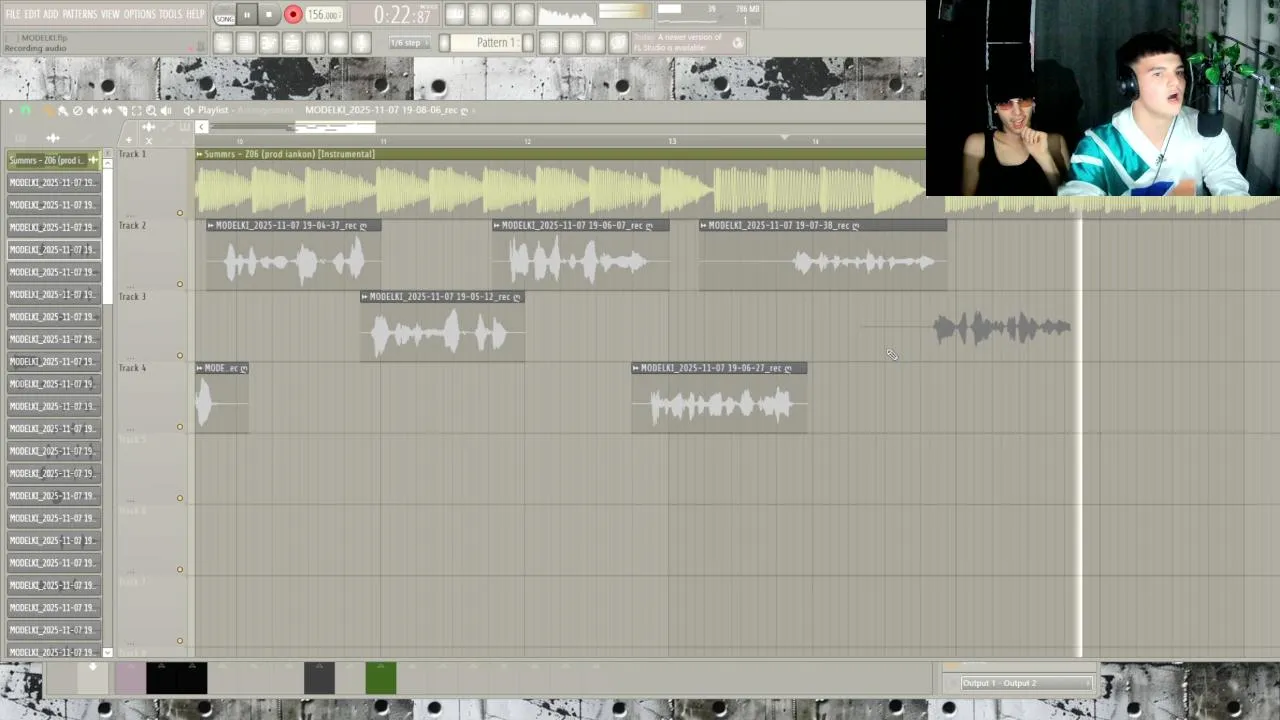Open MODELKI 19-04-37_rec clip menu

coord(211,225)
